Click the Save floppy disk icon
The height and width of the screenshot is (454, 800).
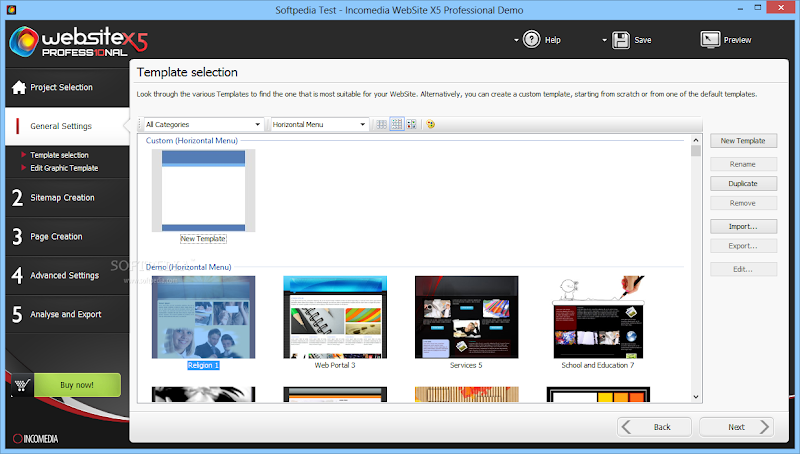tap(620, 40)
